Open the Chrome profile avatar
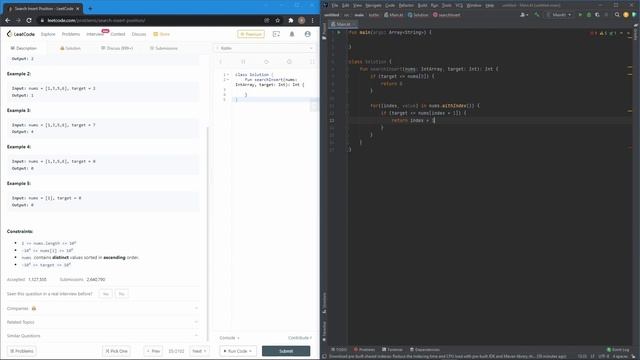Screen dimensions: 640x360 tap(302, 20)
